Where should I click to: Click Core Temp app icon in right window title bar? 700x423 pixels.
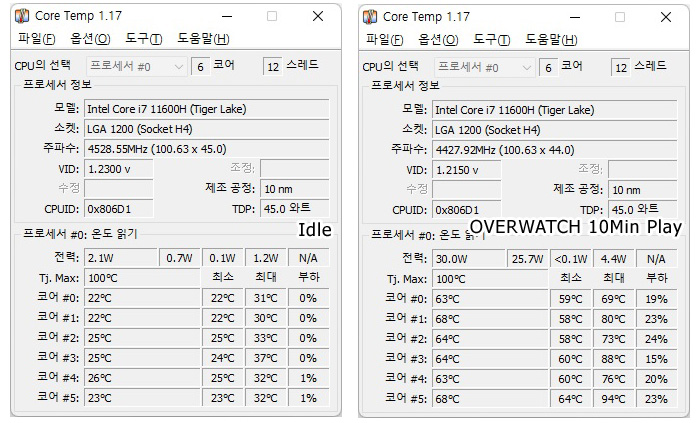(x=370, y=17)
